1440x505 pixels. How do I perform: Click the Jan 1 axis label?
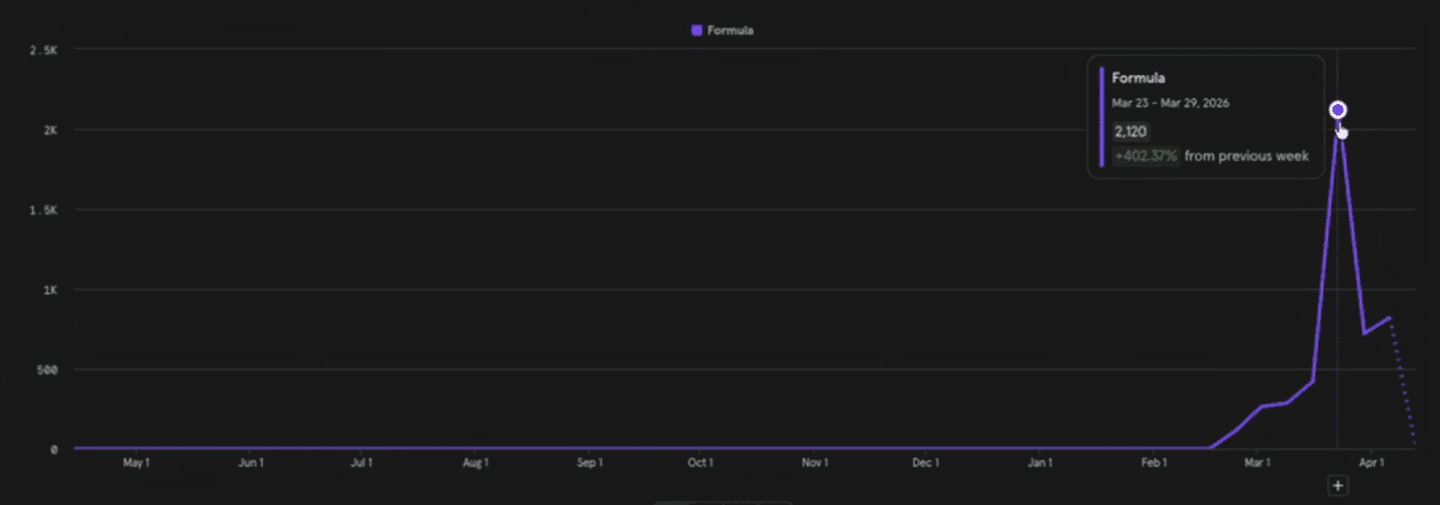(1041, 463)
